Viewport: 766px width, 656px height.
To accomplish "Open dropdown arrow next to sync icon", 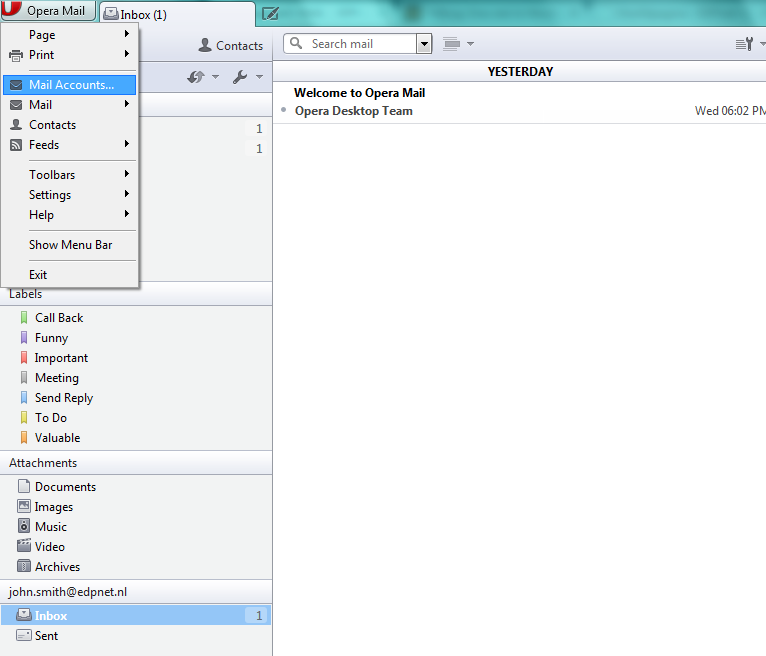I will click(215, 77).
